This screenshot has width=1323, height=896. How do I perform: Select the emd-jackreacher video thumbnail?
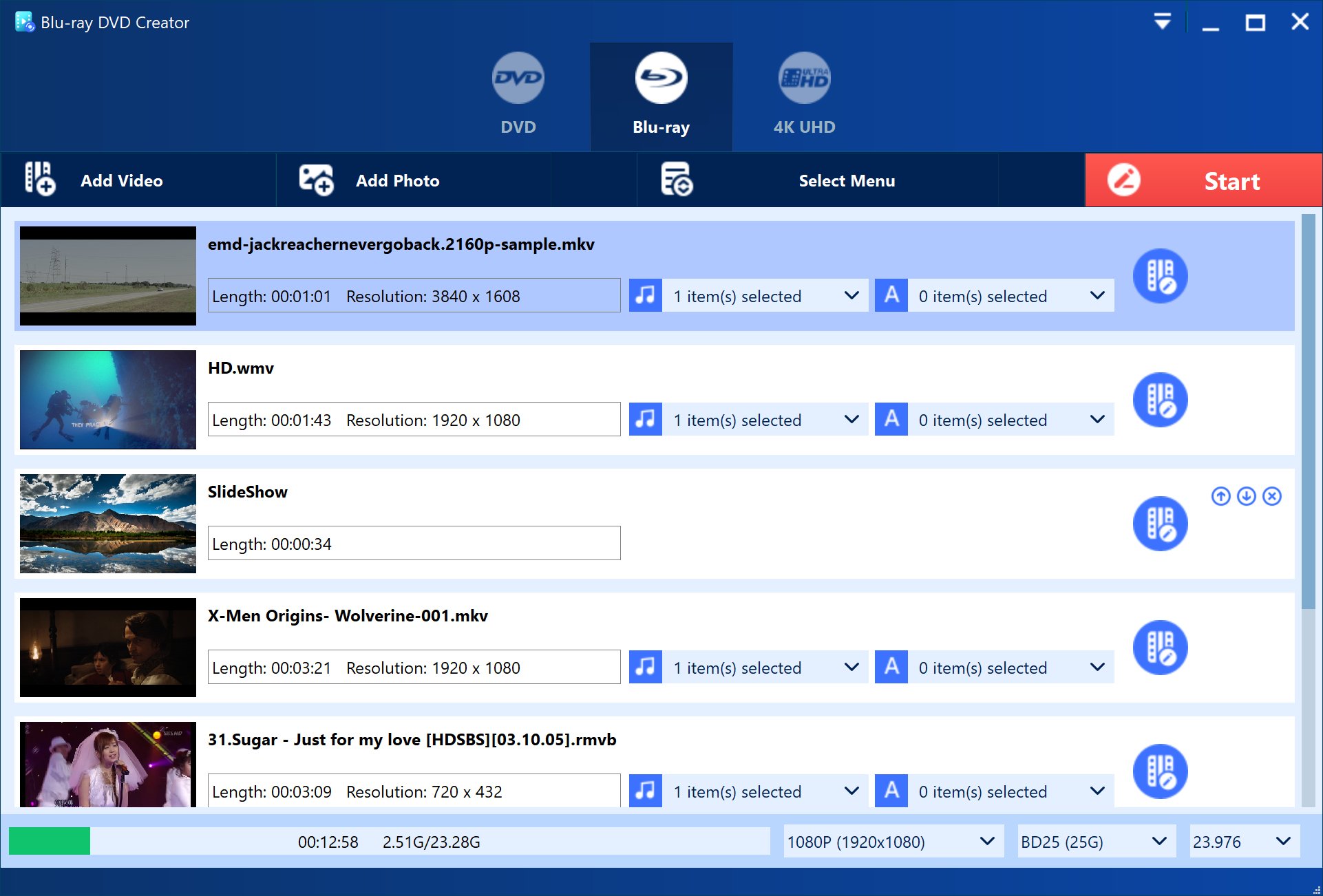(x=108, y=276)
